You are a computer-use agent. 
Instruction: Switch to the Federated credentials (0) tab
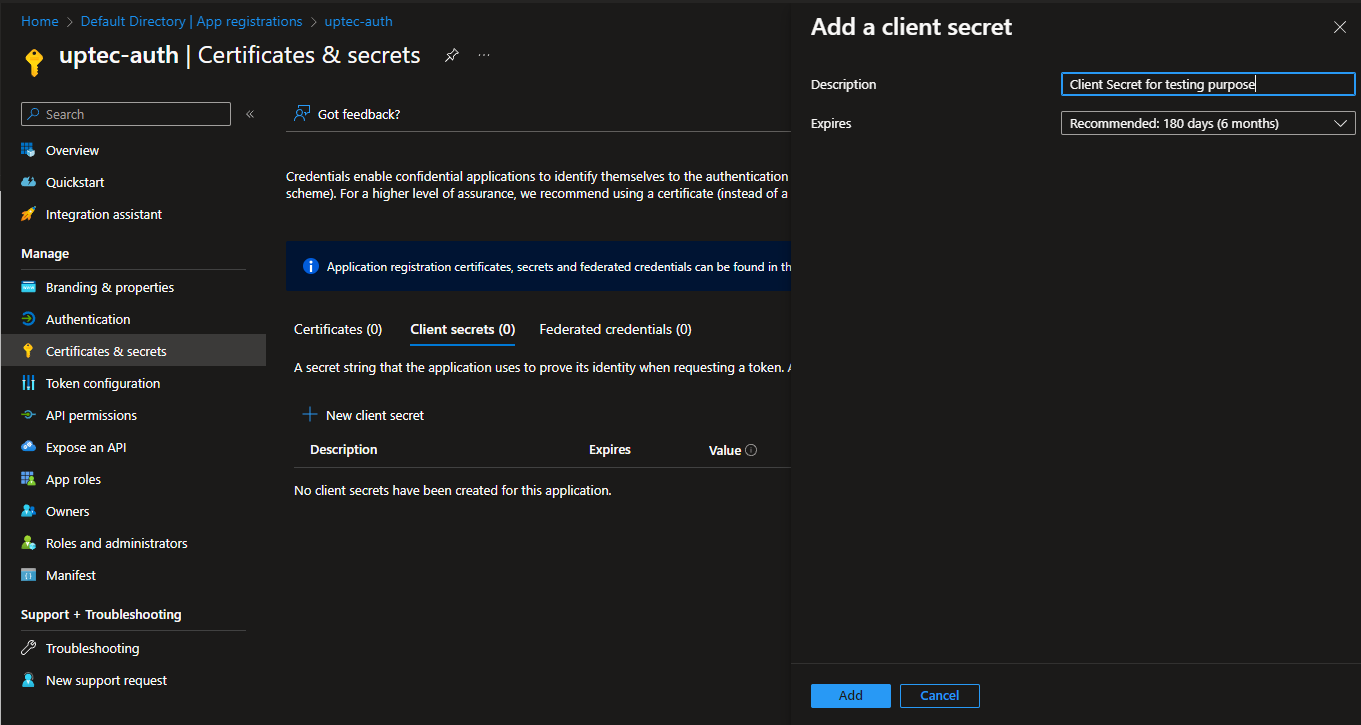[615, 329]
